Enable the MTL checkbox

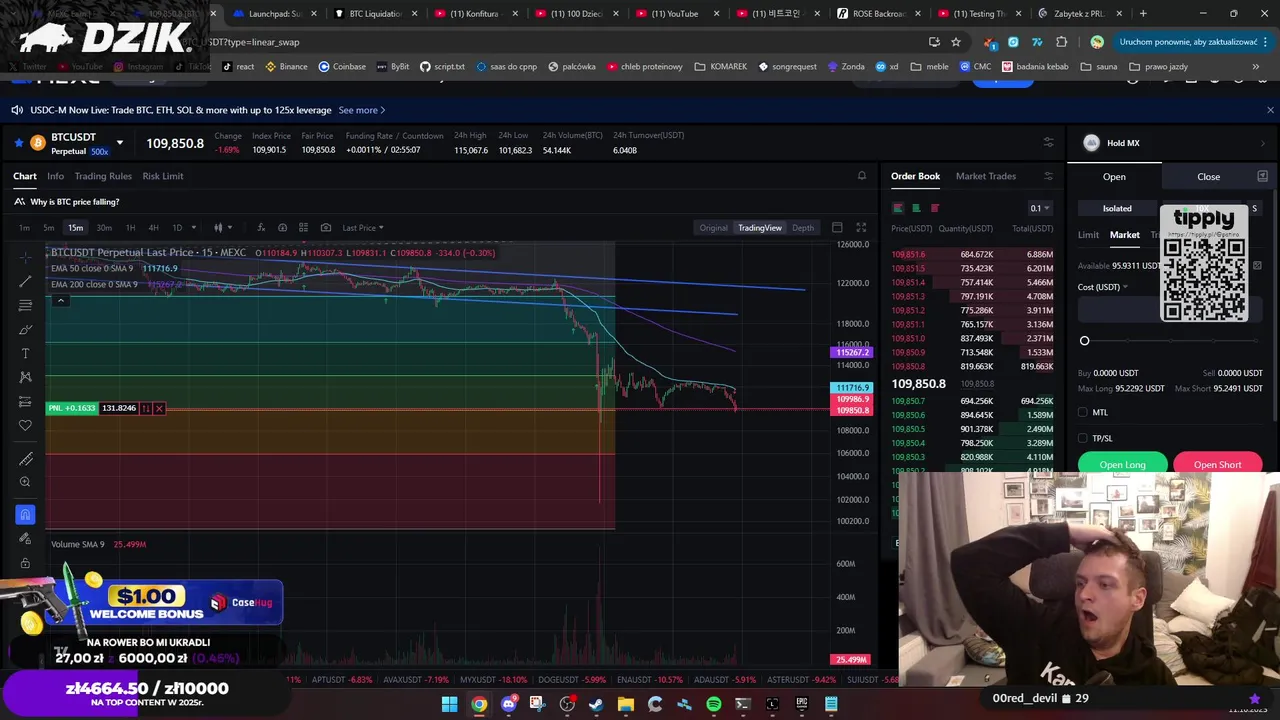pyautogui.click(x=1083, y=412)
